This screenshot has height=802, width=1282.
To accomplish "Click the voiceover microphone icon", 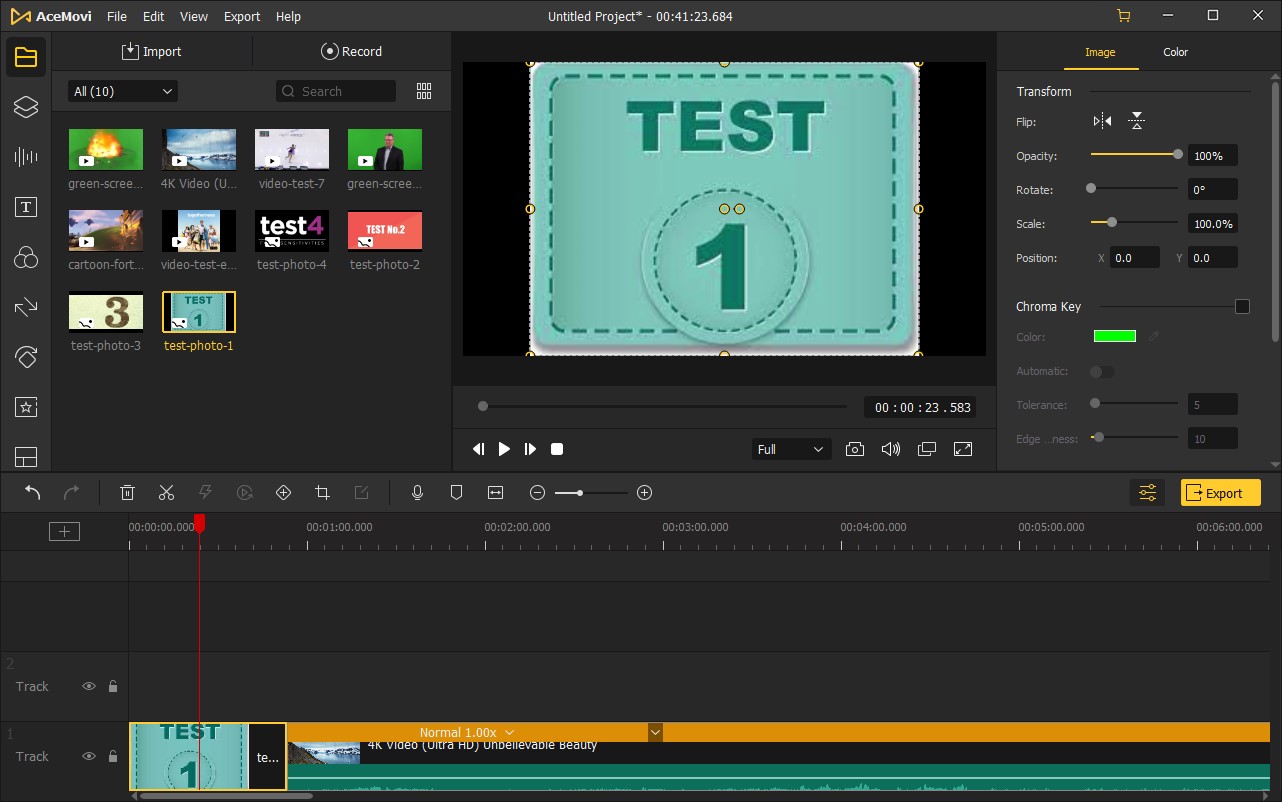I will point(418,492).
